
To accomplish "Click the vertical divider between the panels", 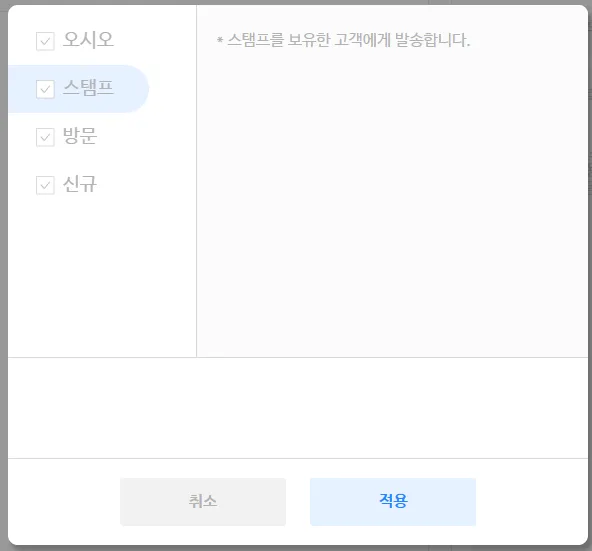I will point(196,181).
